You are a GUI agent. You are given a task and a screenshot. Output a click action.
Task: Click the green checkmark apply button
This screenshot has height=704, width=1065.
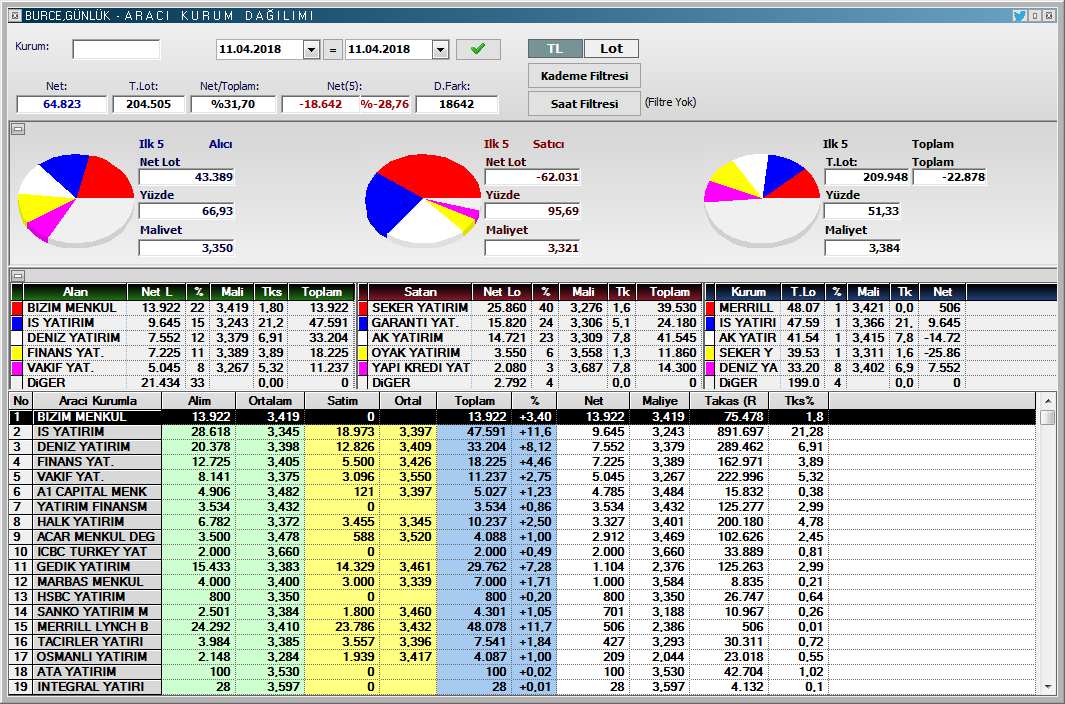click(x=478, y=49)
